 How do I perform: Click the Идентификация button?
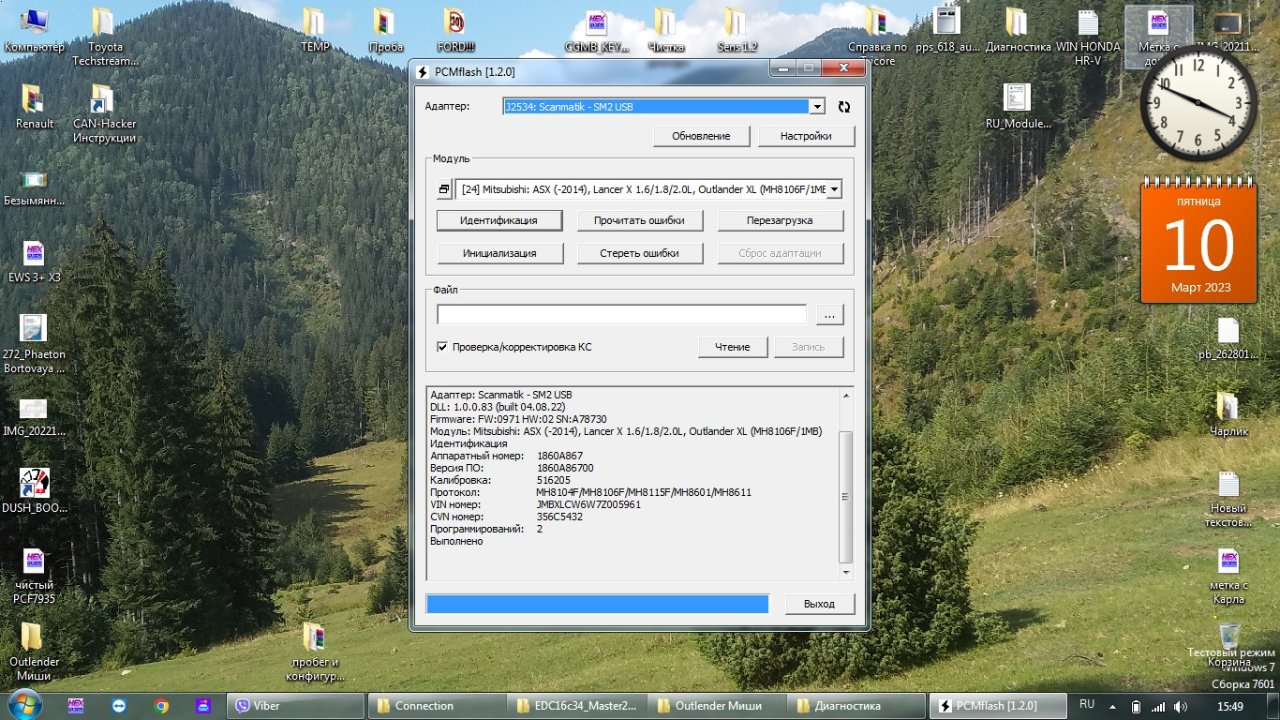pyautogui.click(x=498, y=220)
